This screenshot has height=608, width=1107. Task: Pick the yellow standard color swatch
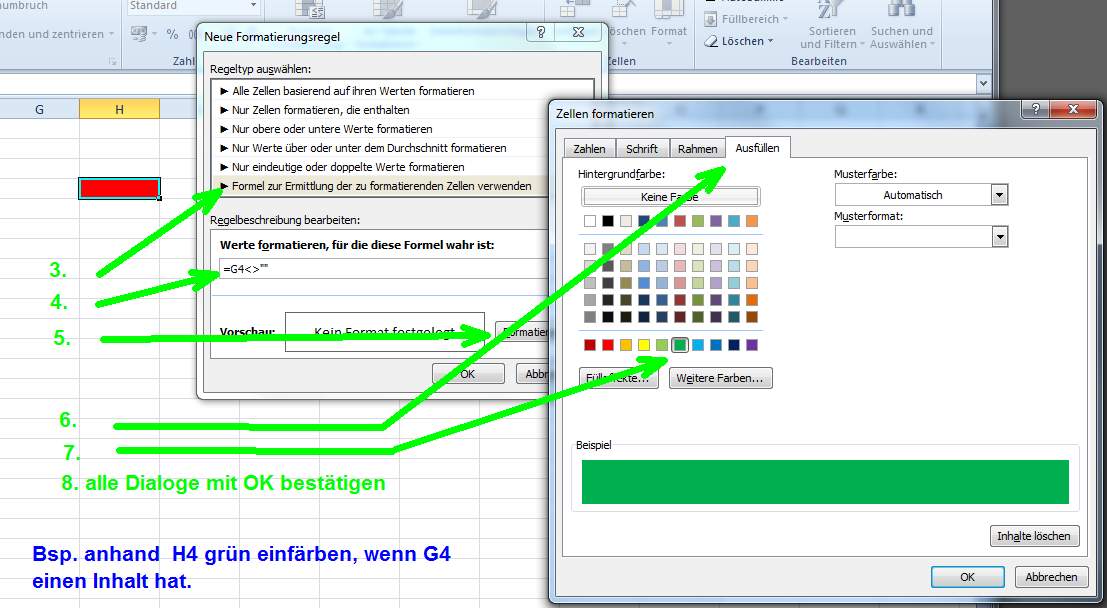(x=644, y=345)
